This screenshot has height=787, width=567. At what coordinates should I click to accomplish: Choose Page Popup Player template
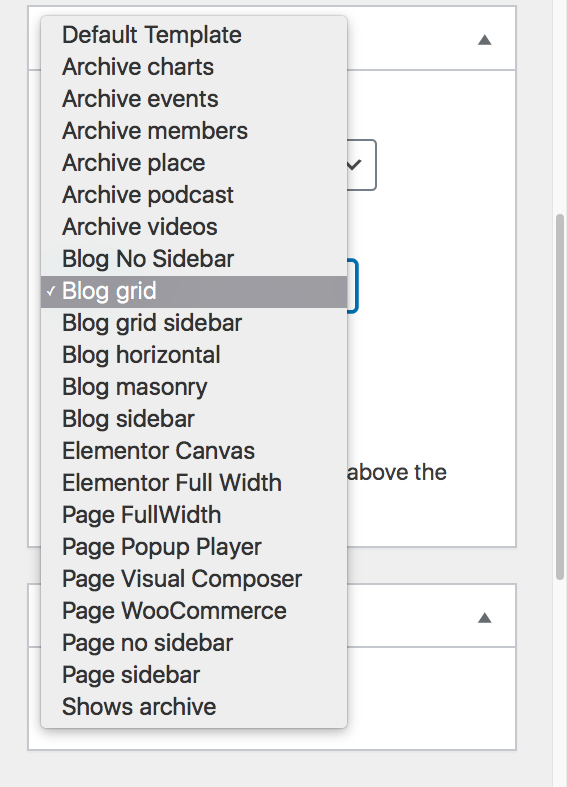click(194, 547)
